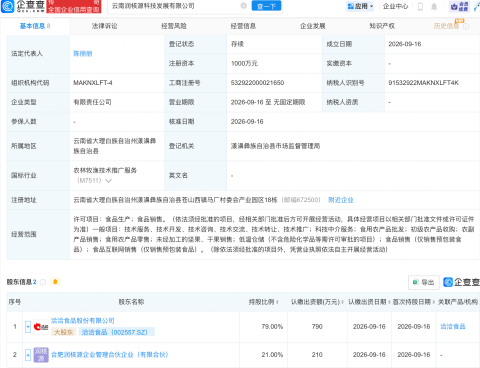
Task: Open the 附近企业 link
Action: tap(341, 200)
